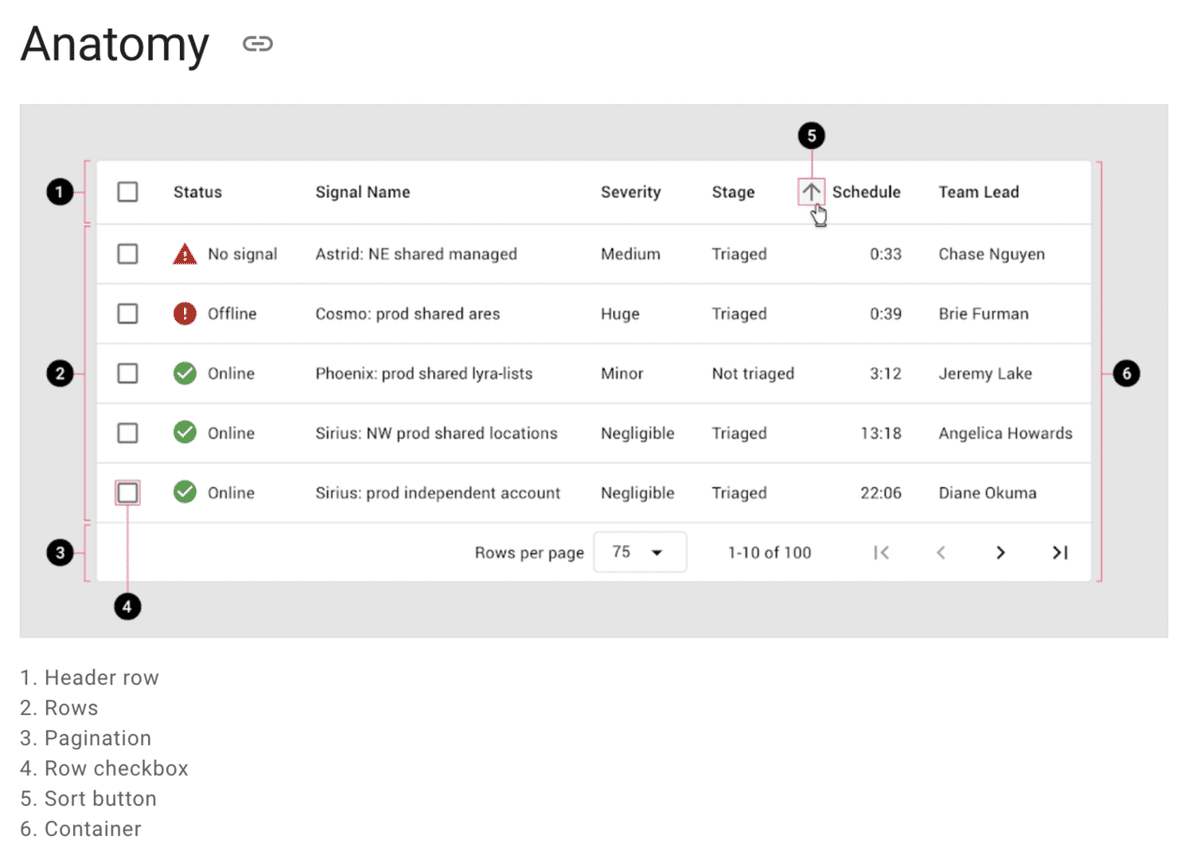1200x863 pixels.
Task: Click the green check icon in the Sirius NW row
Action: (184, 433)
